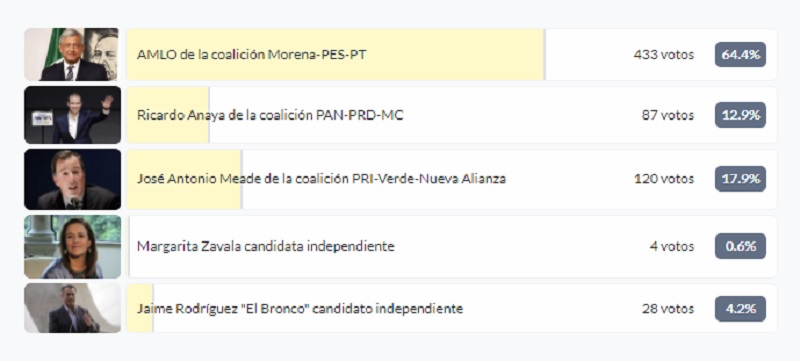Image resolution: width=800 pixels, height=361 pixels.
Task: Open the AMLO candidate photo thumbnail
Action: point(72,54)
